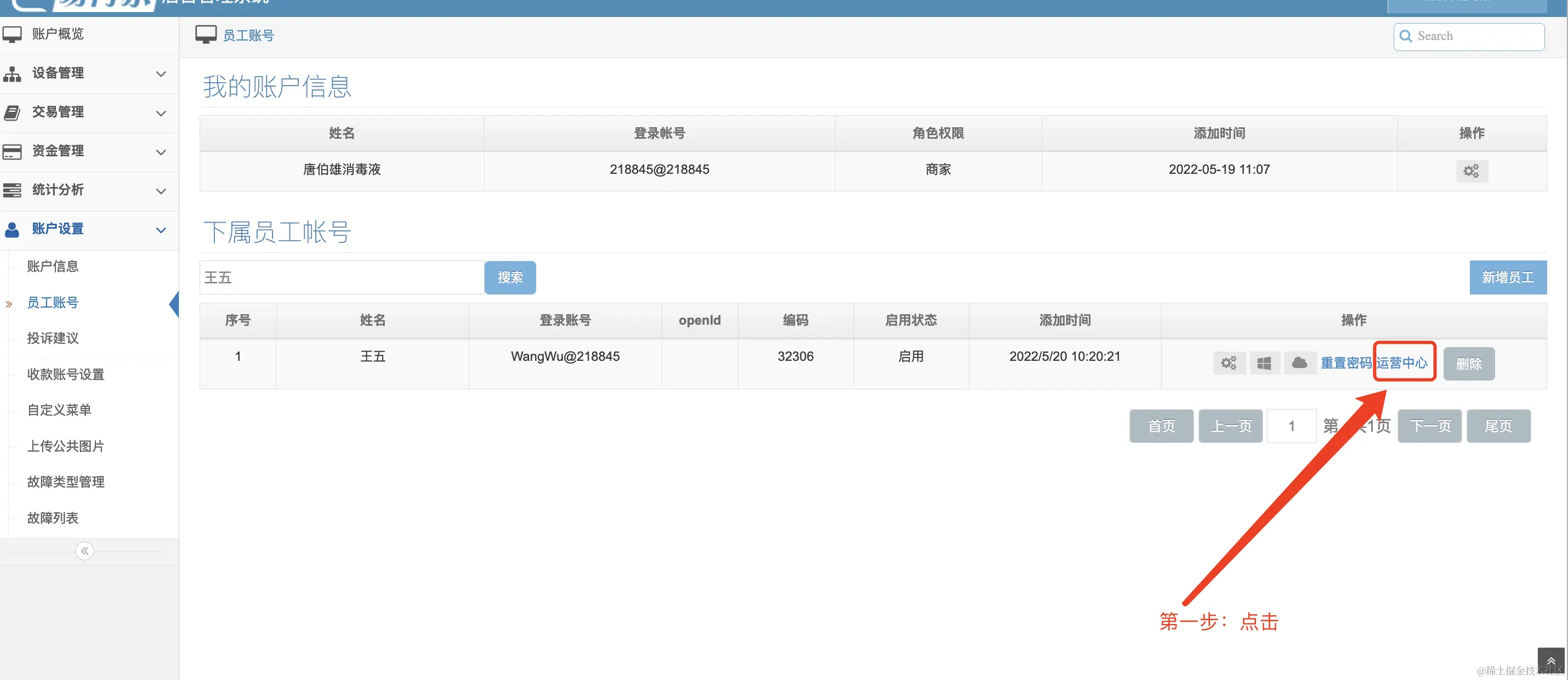Click the Windows icon in 王五's operation column

[1264, 363]
